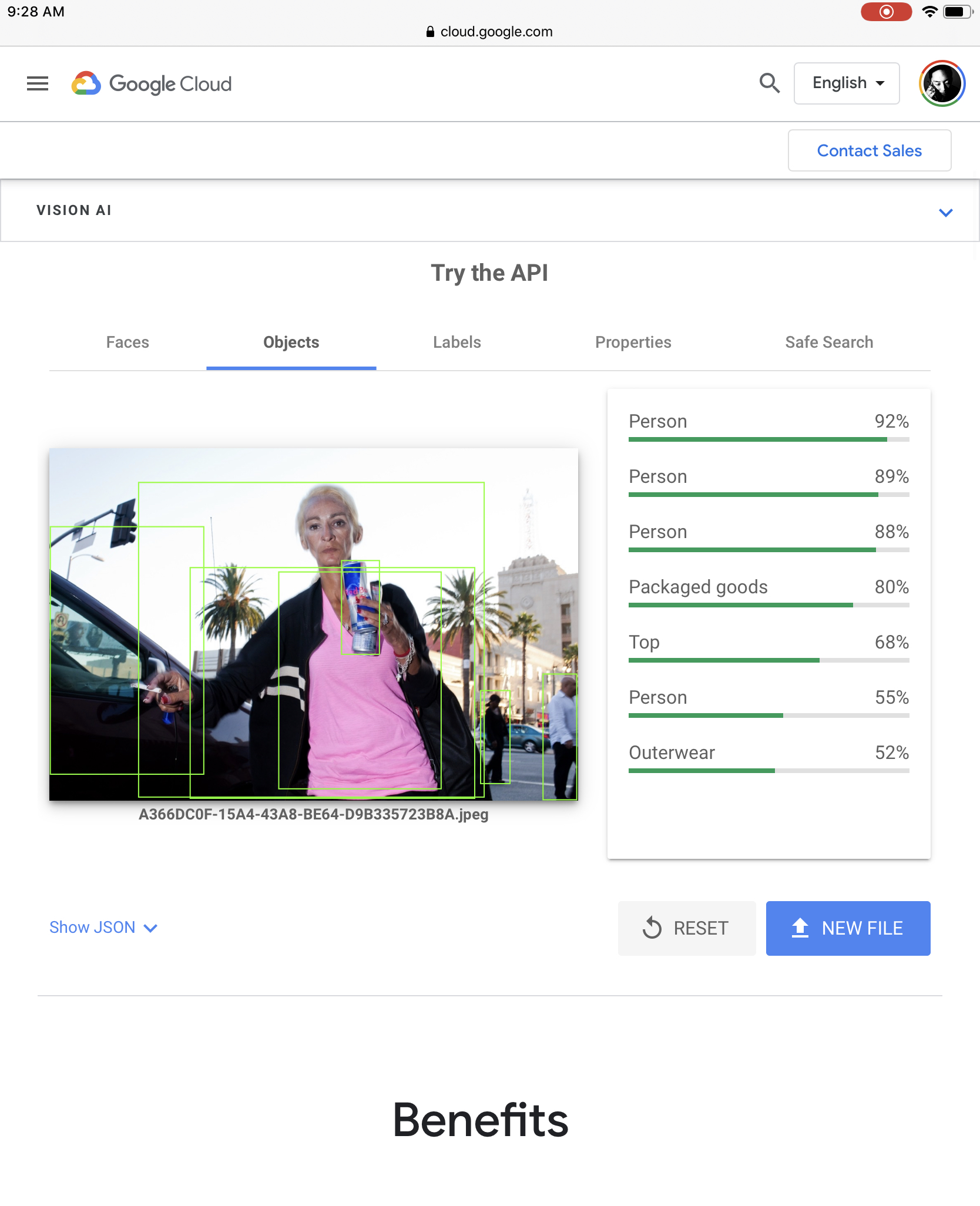Click the Benefits heading
This screenshot has height=1206, width=980.
tap(481, 1120)
